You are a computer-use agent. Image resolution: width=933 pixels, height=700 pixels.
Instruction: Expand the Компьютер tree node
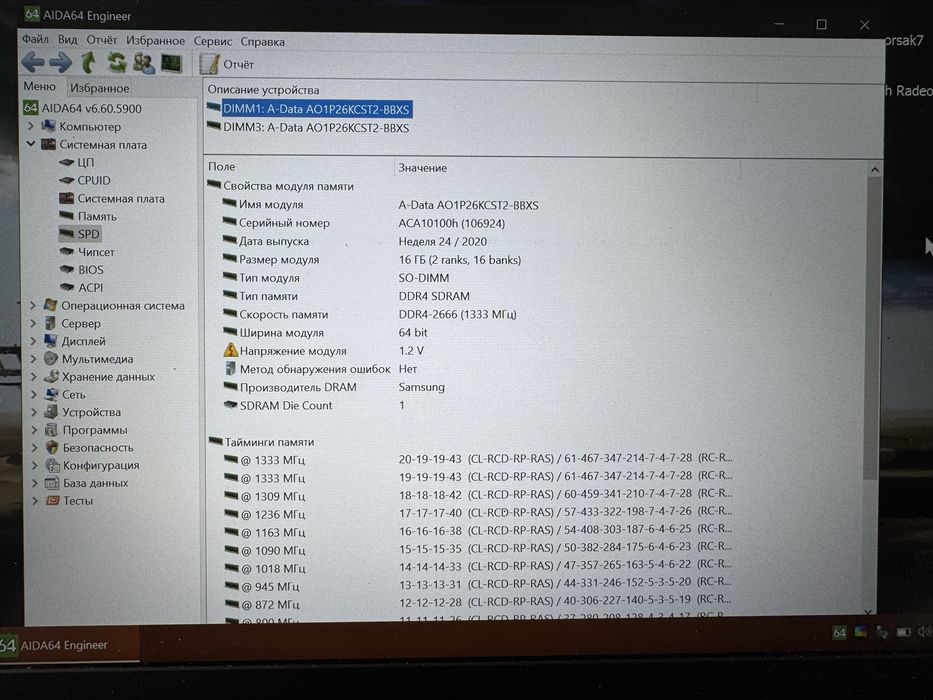(31, 126)
